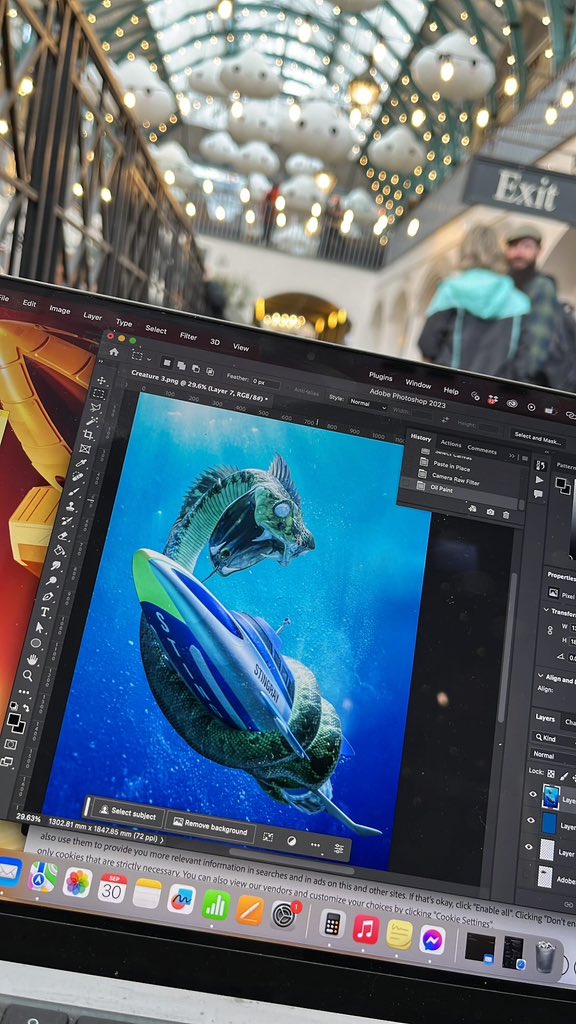Hide the blank white layer's eye icon
The width and height of the screenshot is (576, 1024).
tap(528, 846)
